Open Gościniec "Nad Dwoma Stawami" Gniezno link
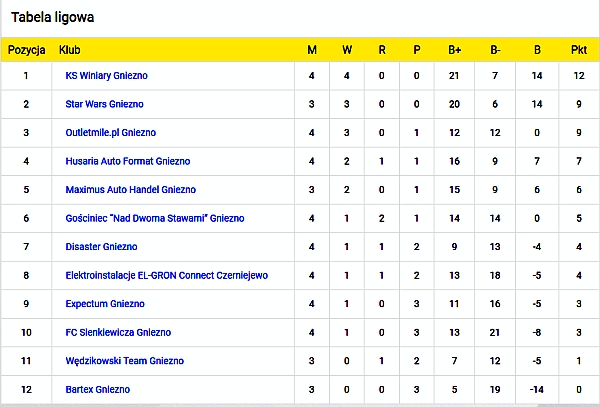The width and height of the screenshot is (600, 407). (x=155, y=218)
